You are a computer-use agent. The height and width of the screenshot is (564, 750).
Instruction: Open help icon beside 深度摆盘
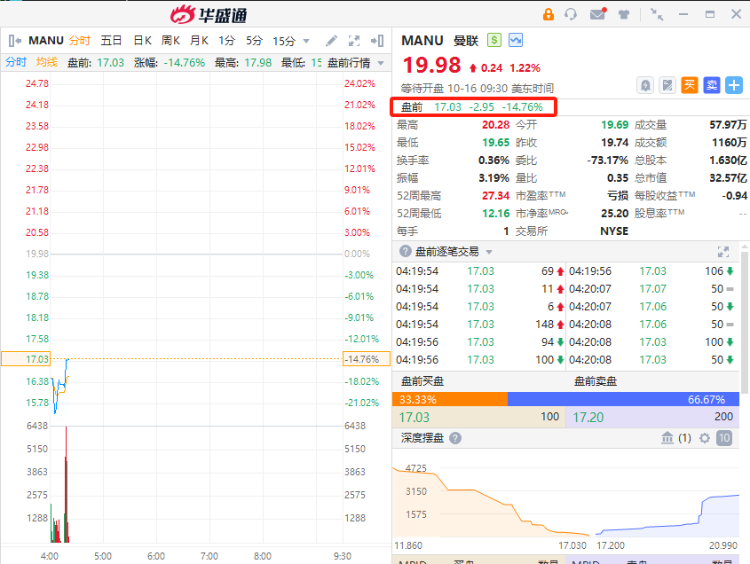coord(455,438)
